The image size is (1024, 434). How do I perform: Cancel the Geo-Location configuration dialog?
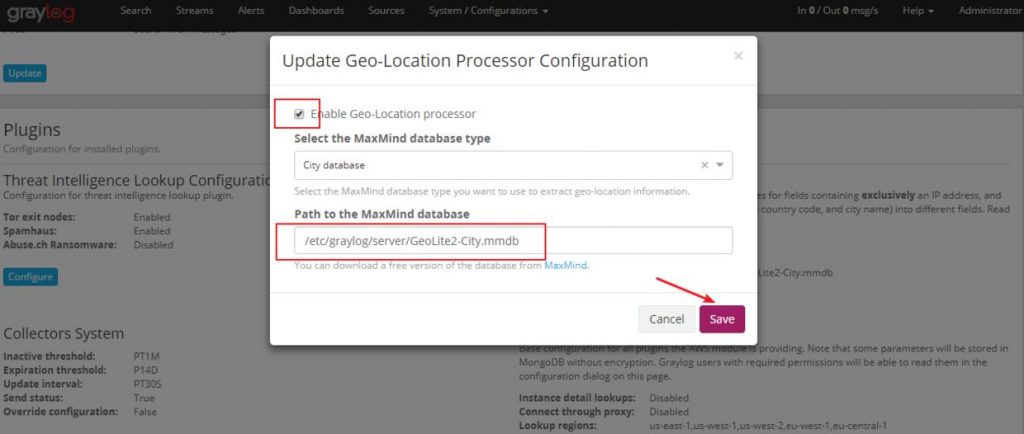click(666, 319)
